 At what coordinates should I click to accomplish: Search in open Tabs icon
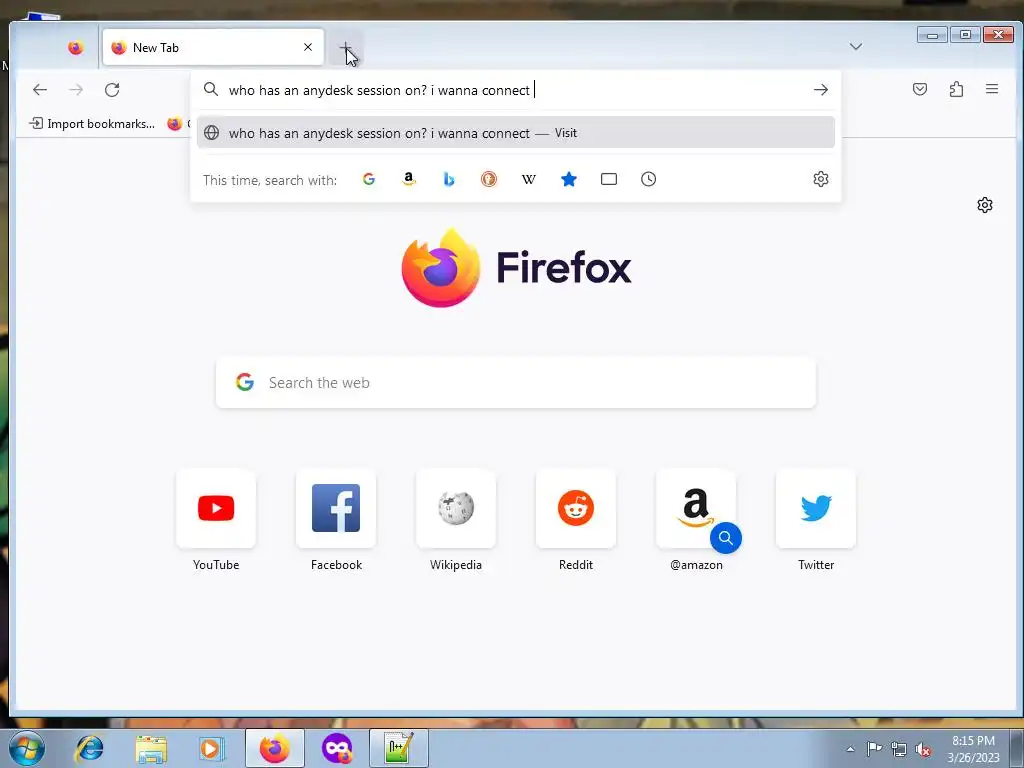coord(609,179)
